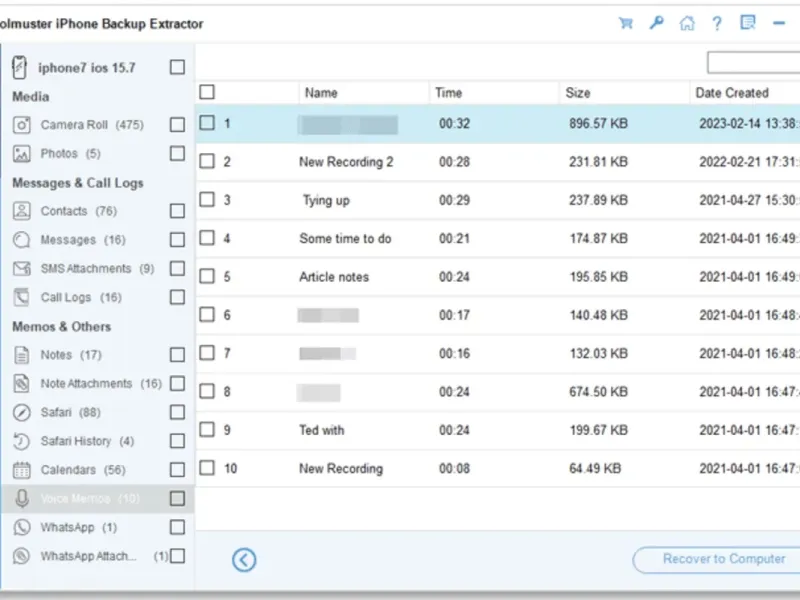Open the feedback notes icon
The width and height of the screenshot is (800, 600).
[747, 22]
